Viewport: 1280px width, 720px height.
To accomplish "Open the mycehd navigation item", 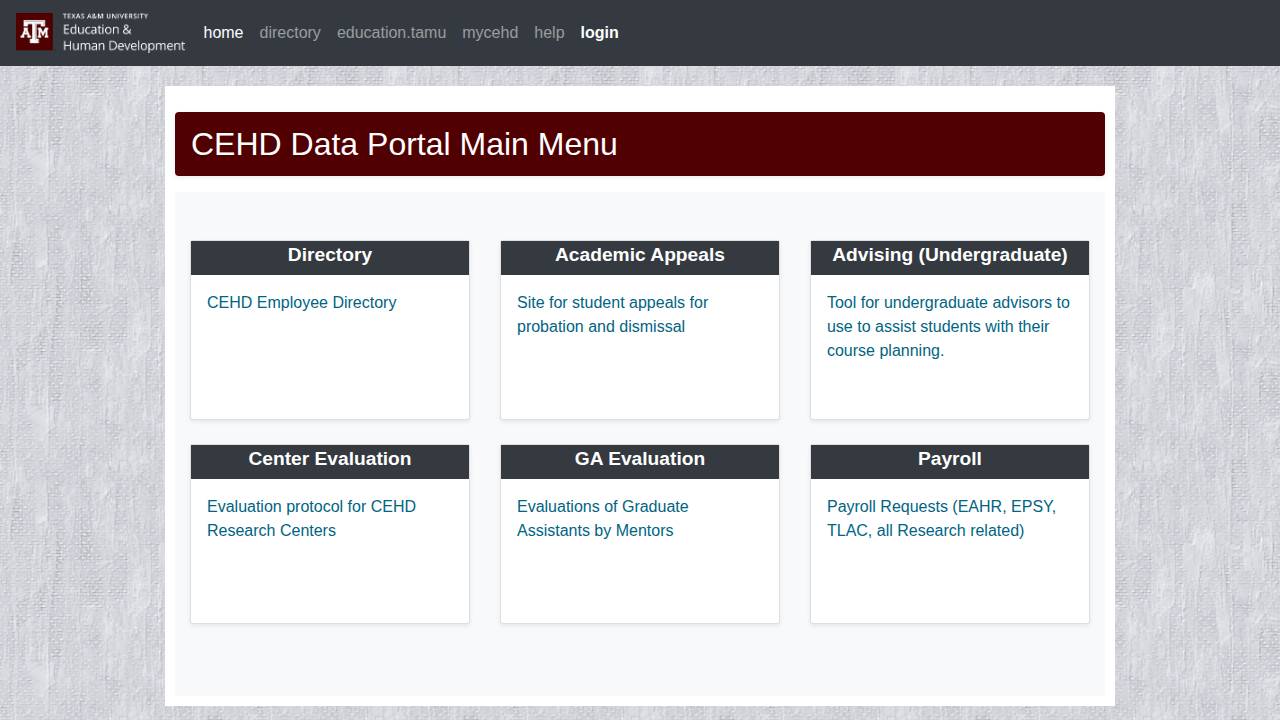I will 490,33.
